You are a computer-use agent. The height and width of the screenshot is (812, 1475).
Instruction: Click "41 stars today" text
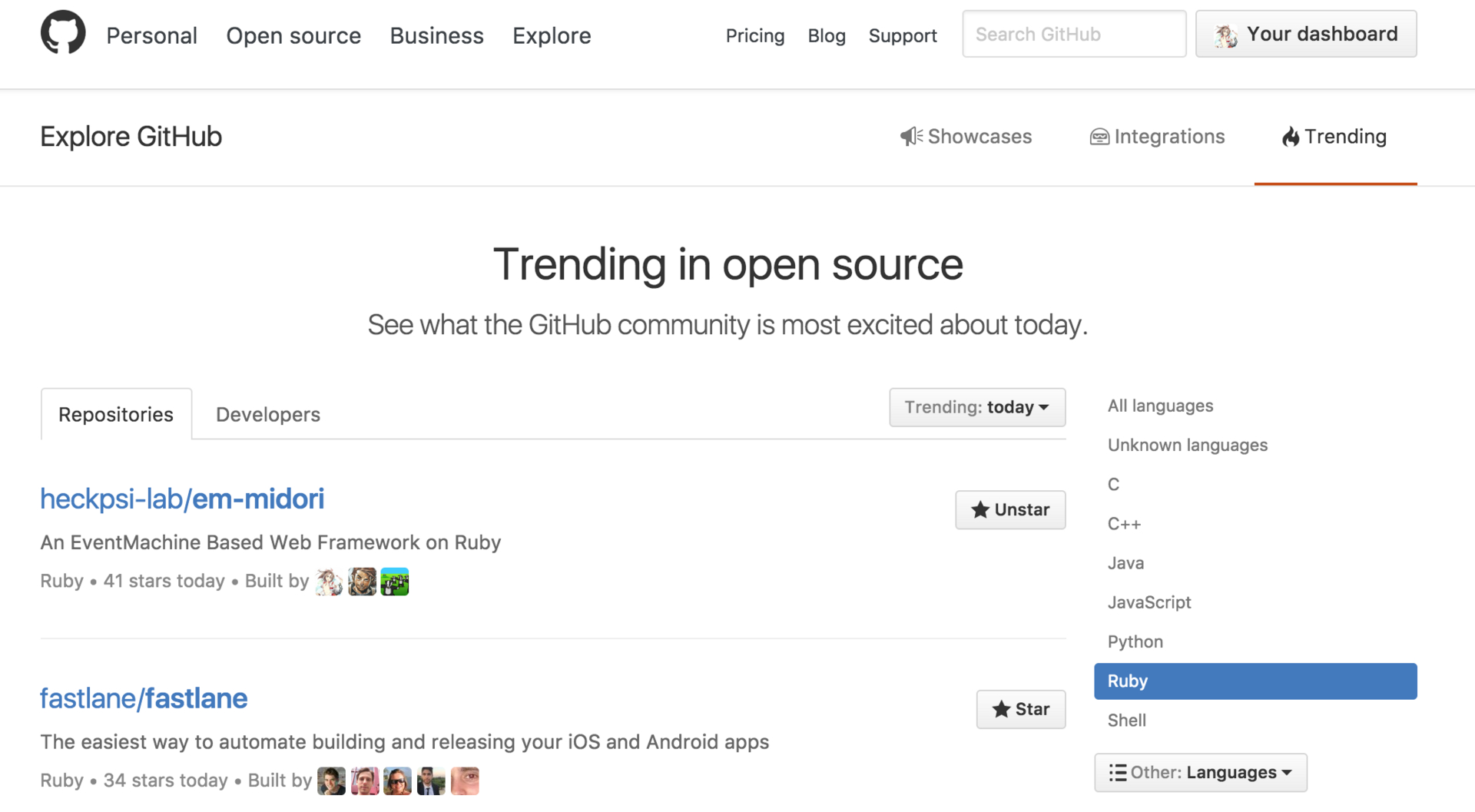click(164, 582)
